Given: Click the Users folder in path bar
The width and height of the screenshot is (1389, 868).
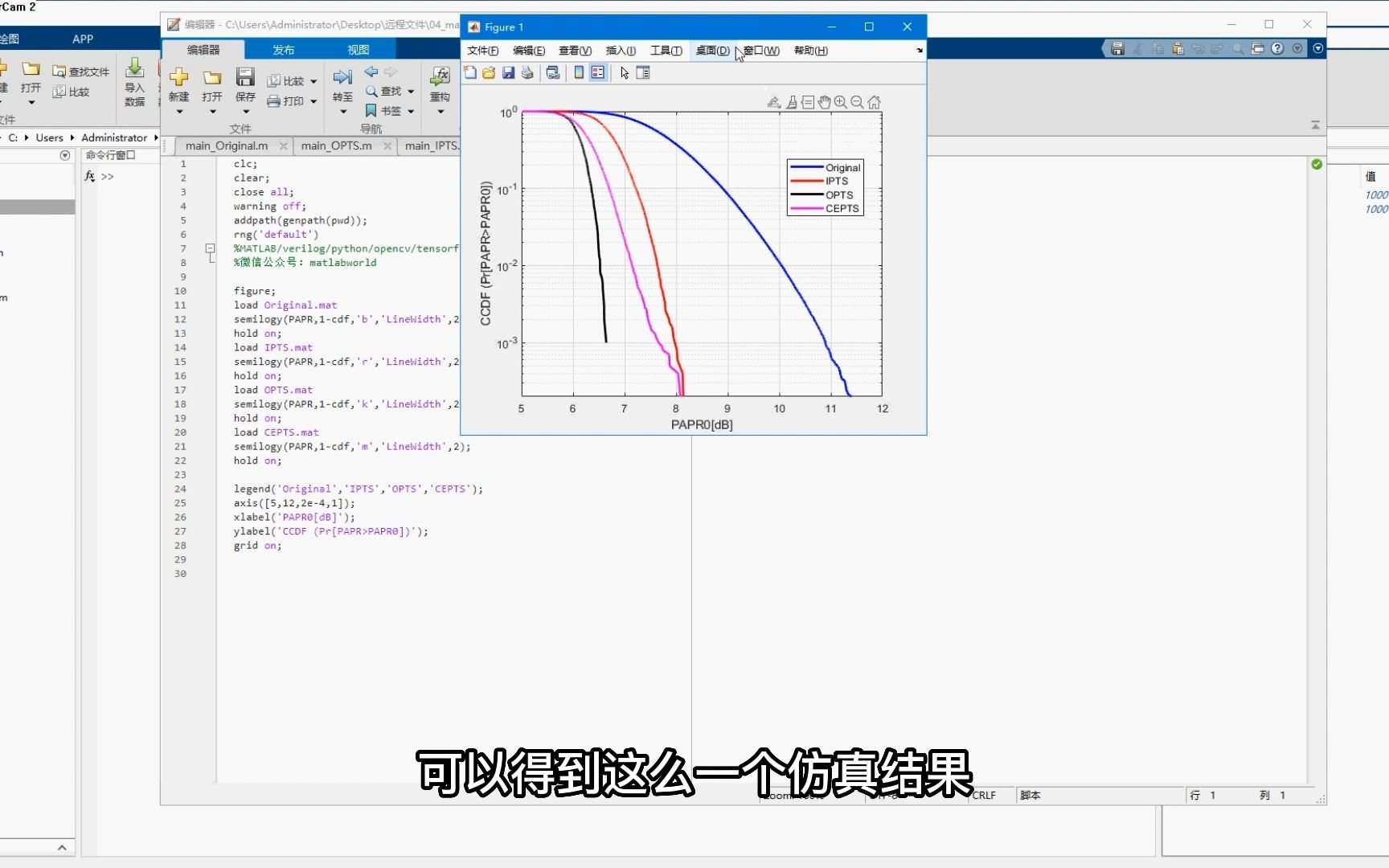Looking at the screenshot, I should (49, 137).
